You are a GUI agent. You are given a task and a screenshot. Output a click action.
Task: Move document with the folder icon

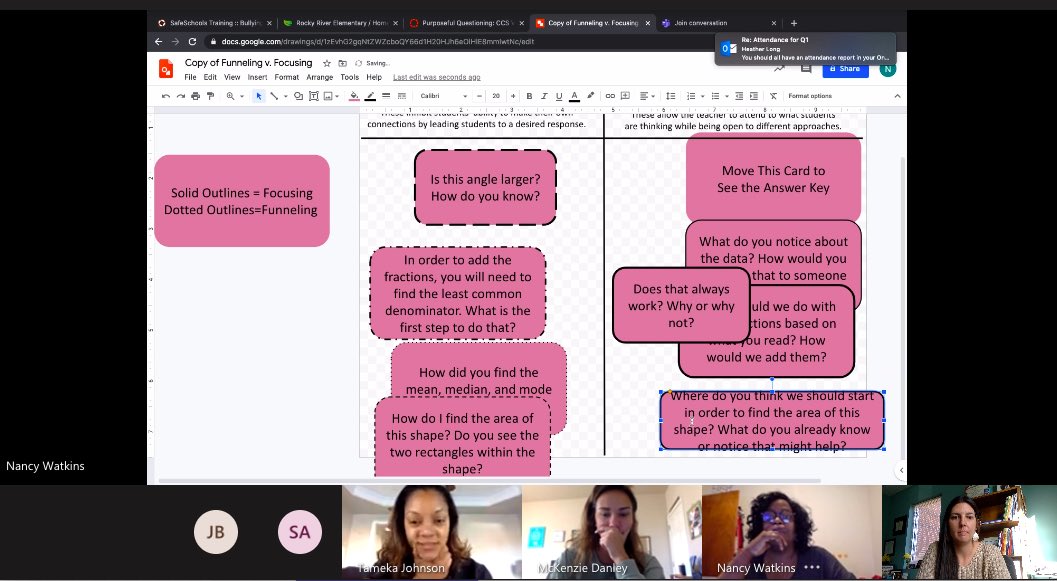coord(342,63)
